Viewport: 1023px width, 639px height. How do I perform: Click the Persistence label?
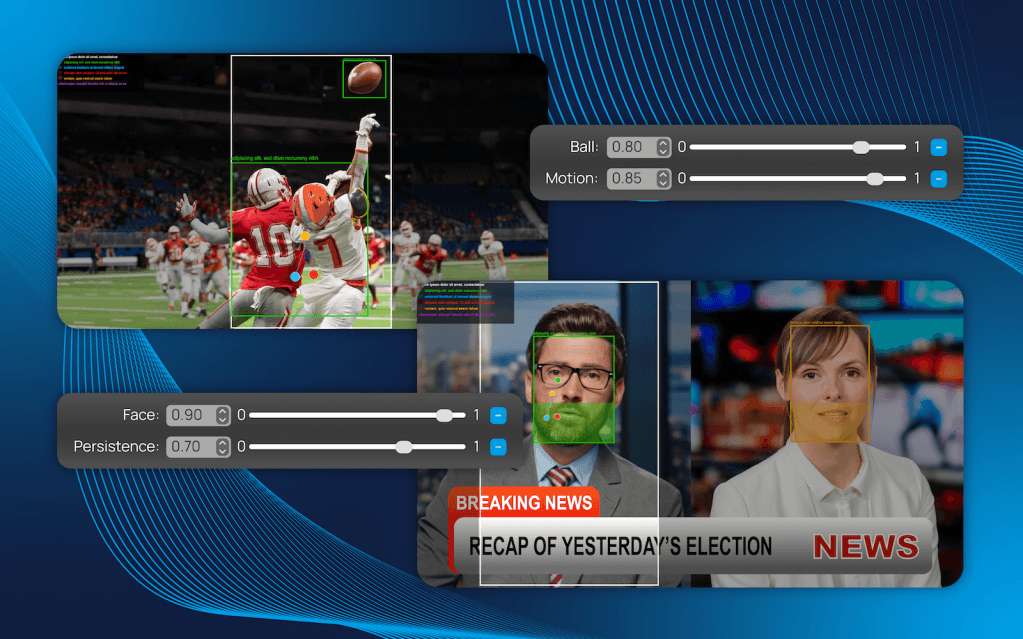click(x=116, y=447)
